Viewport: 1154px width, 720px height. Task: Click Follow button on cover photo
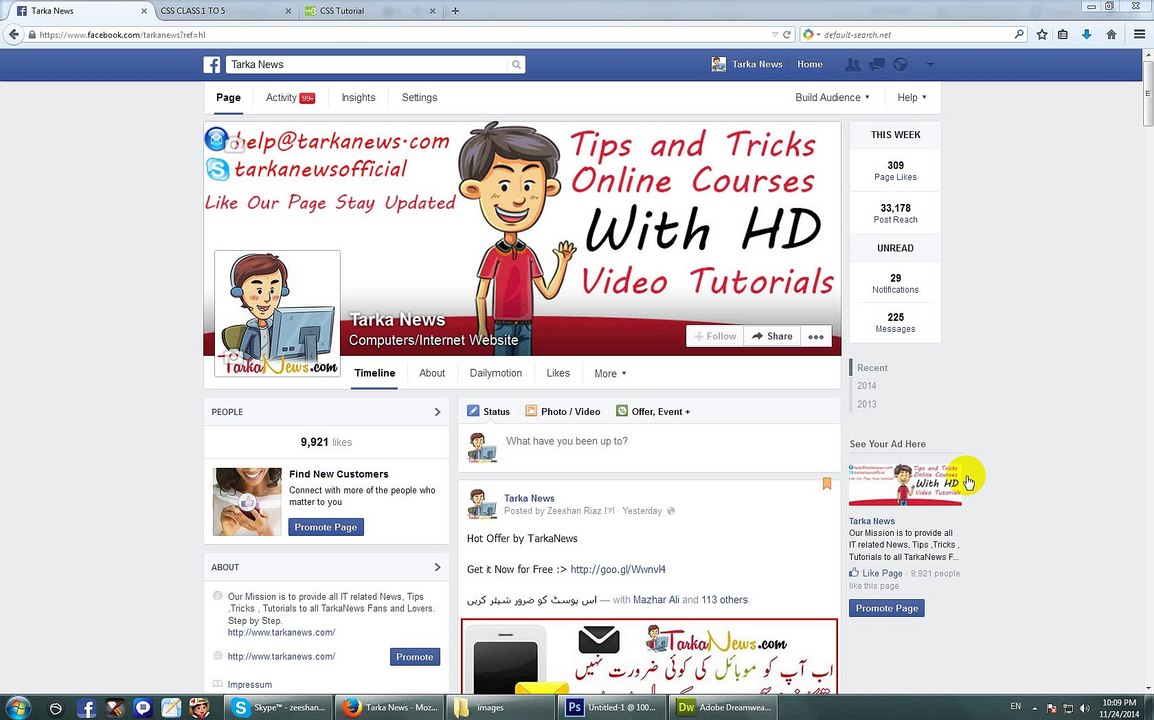point(715,336)
